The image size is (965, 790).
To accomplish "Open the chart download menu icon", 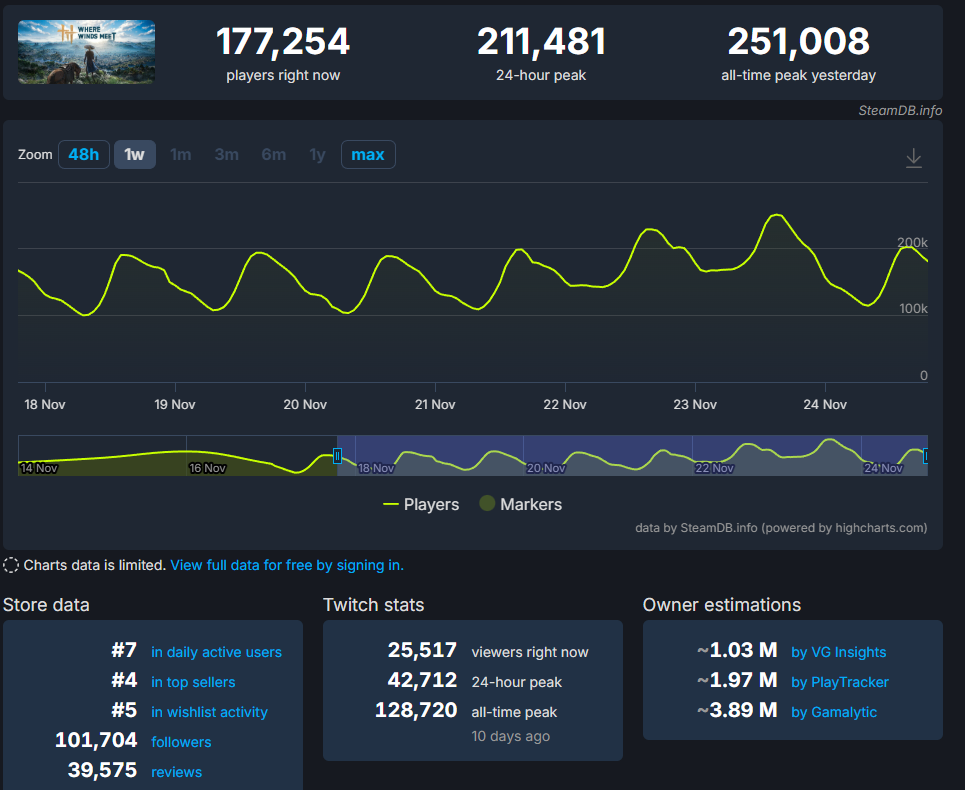I will tap(913, 158).
